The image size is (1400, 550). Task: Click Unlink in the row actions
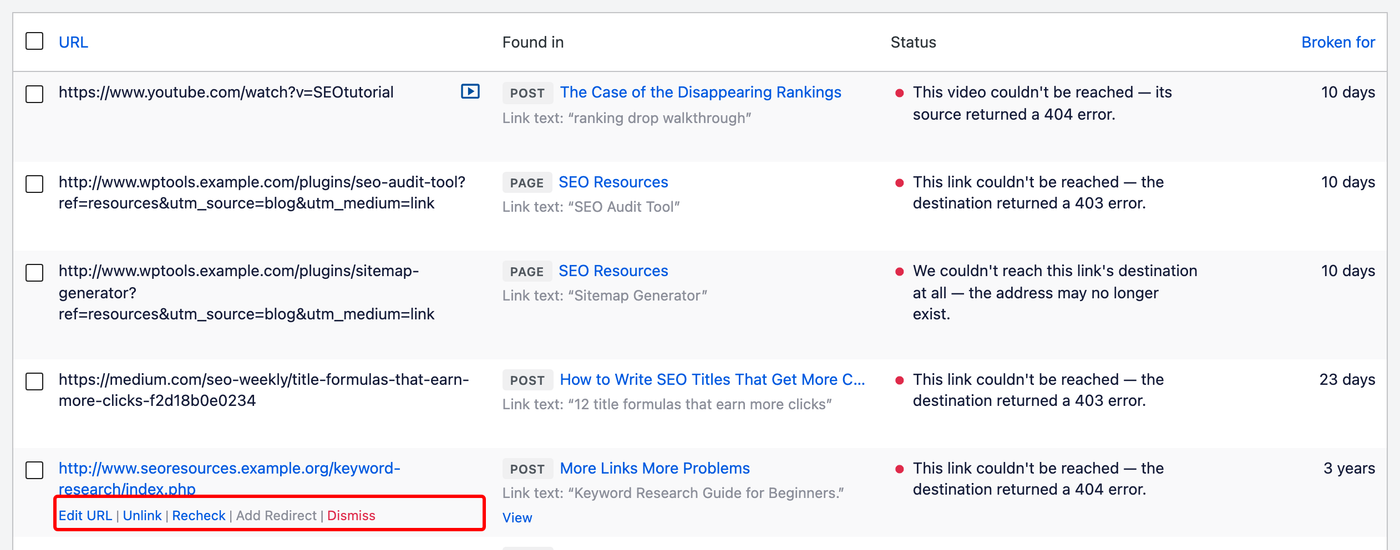[x=142, y=515]
